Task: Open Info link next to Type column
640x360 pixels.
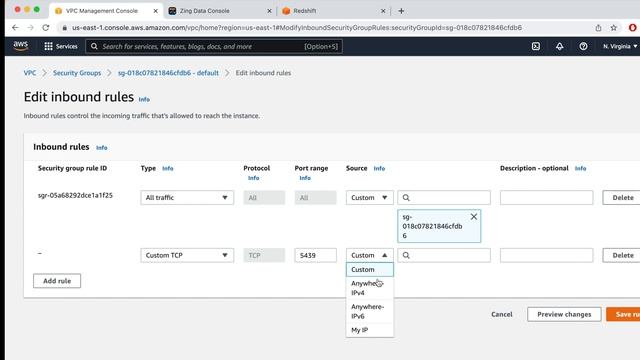Action: coord(168,168)
